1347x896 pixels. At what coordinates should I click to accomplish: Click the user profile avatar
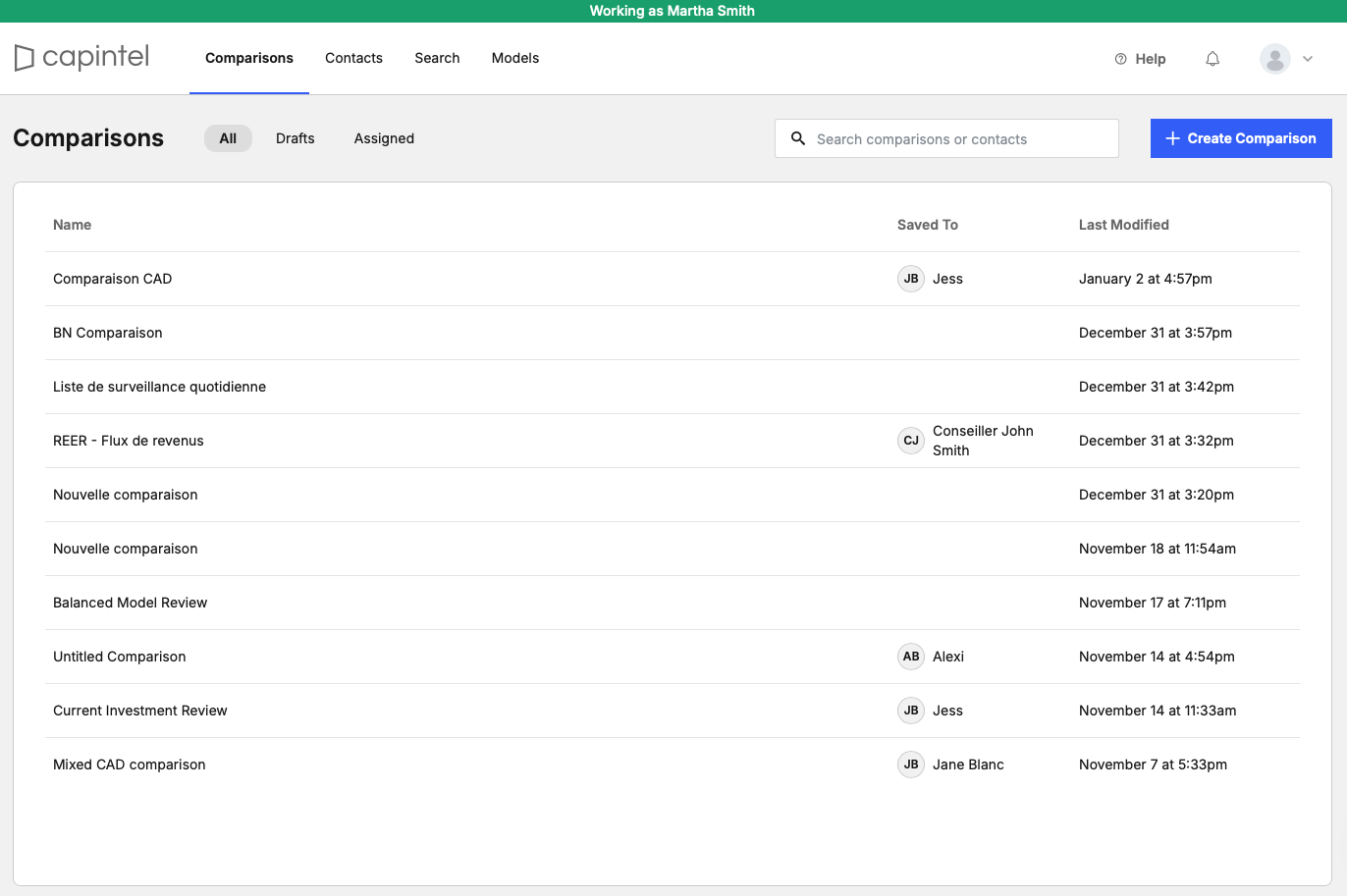coord(1274,59)
